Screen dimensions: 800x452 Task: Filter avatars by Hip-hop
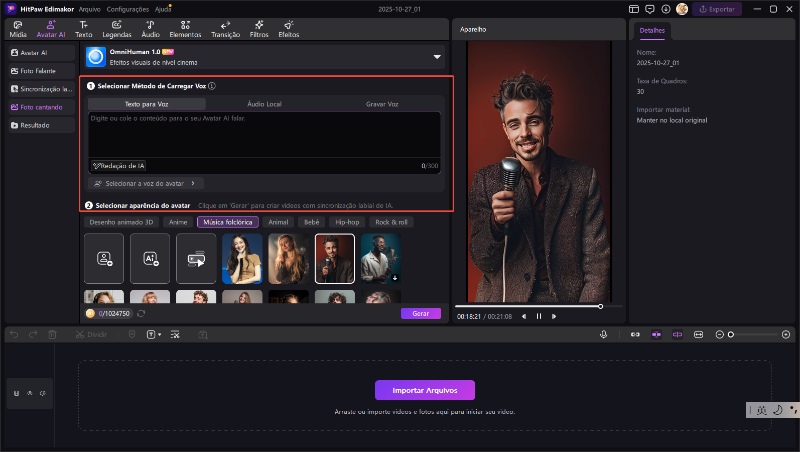click(347, 222)
